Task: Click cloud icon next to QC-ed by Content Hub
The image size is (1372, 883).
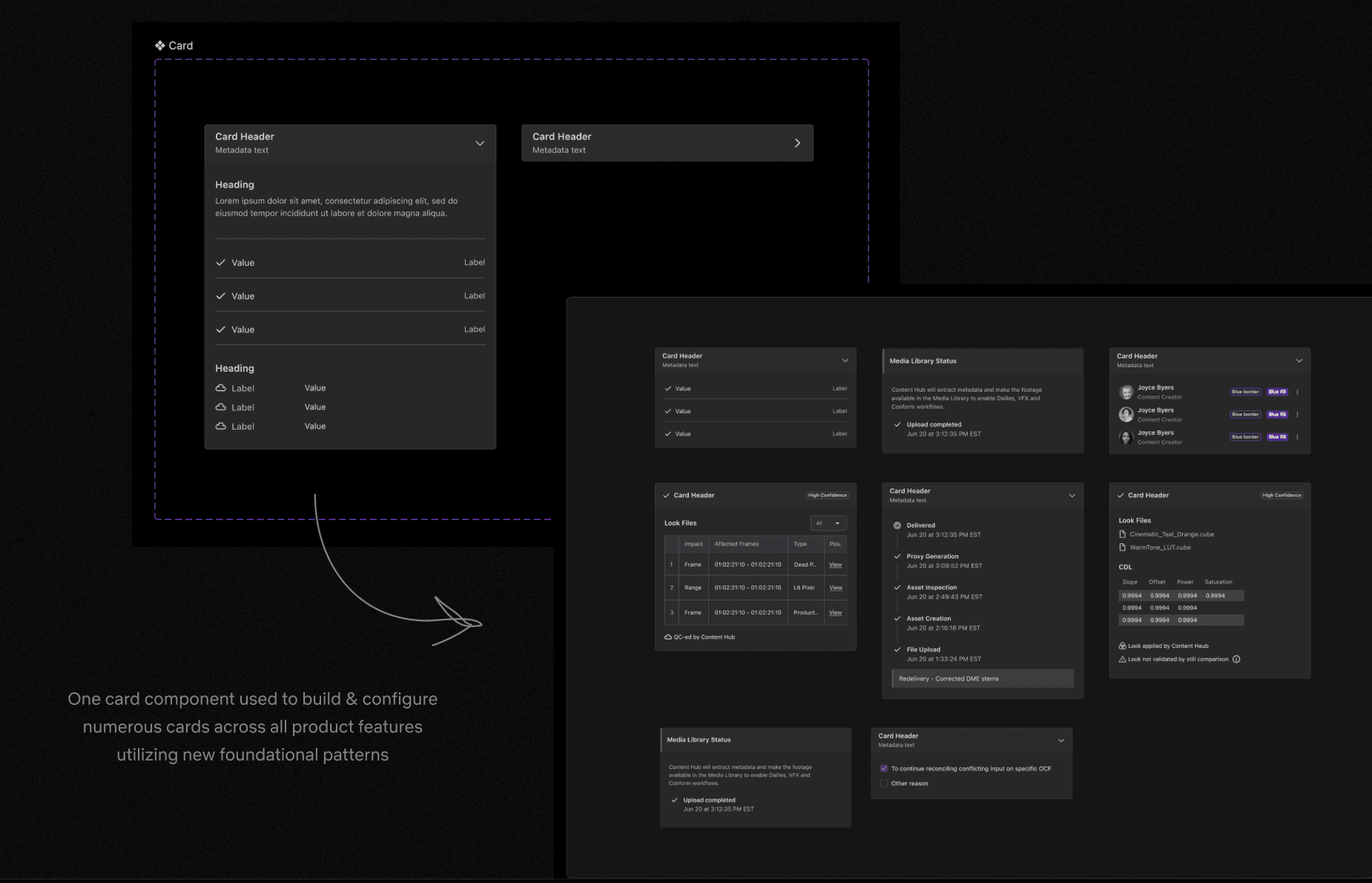Action: (668, 637)
